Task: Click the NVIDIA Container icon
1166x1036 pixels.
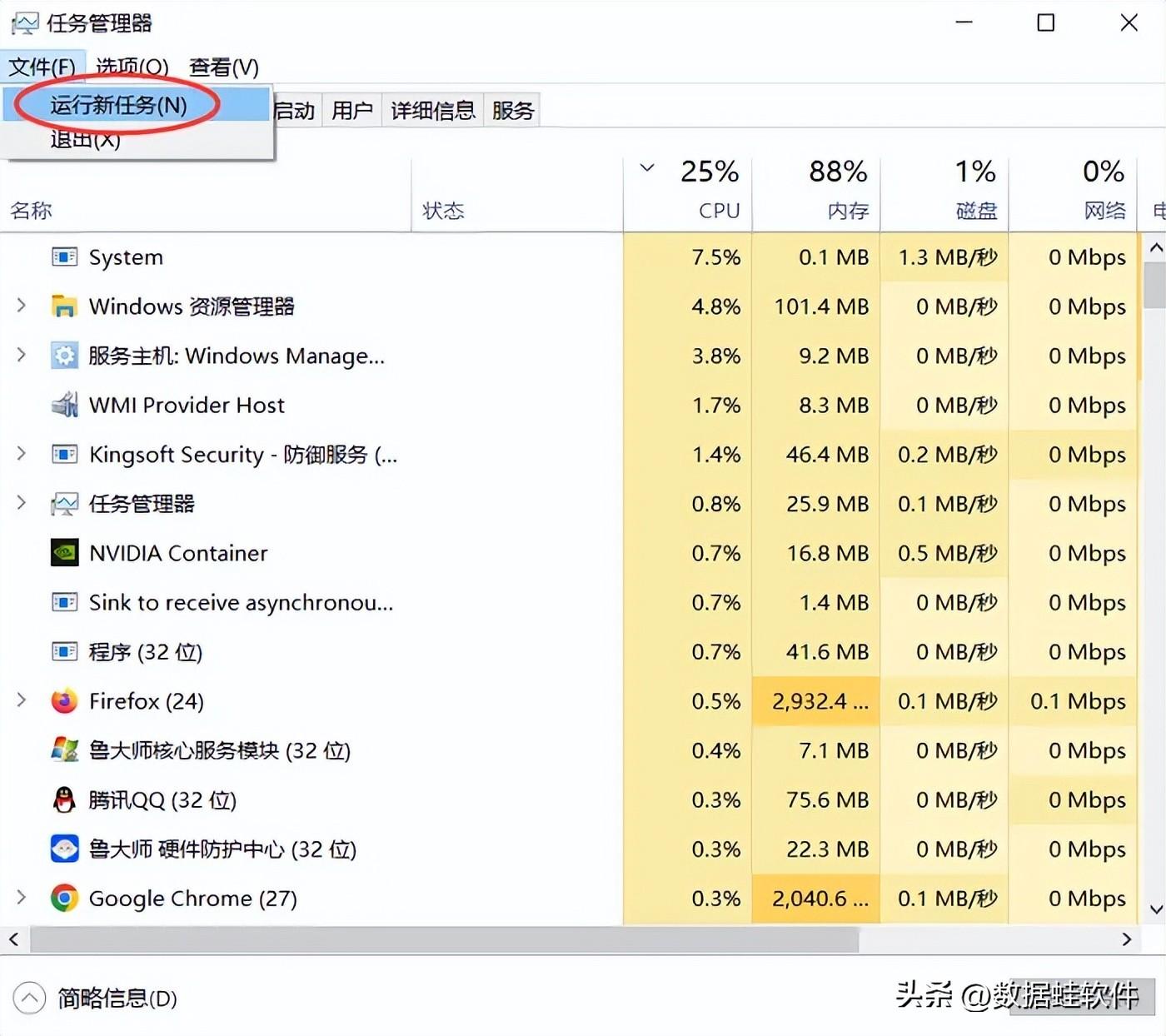Action: 64,552
